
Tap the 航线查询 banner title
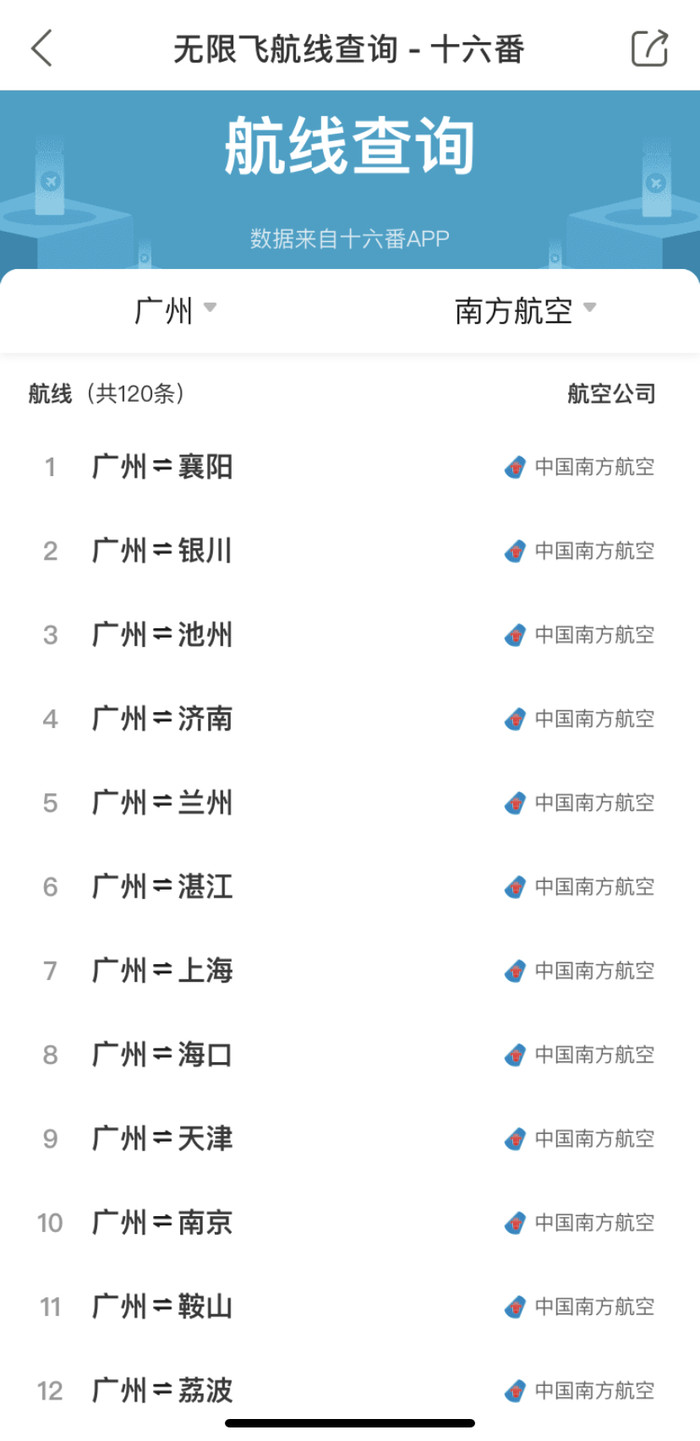point(349,147)
